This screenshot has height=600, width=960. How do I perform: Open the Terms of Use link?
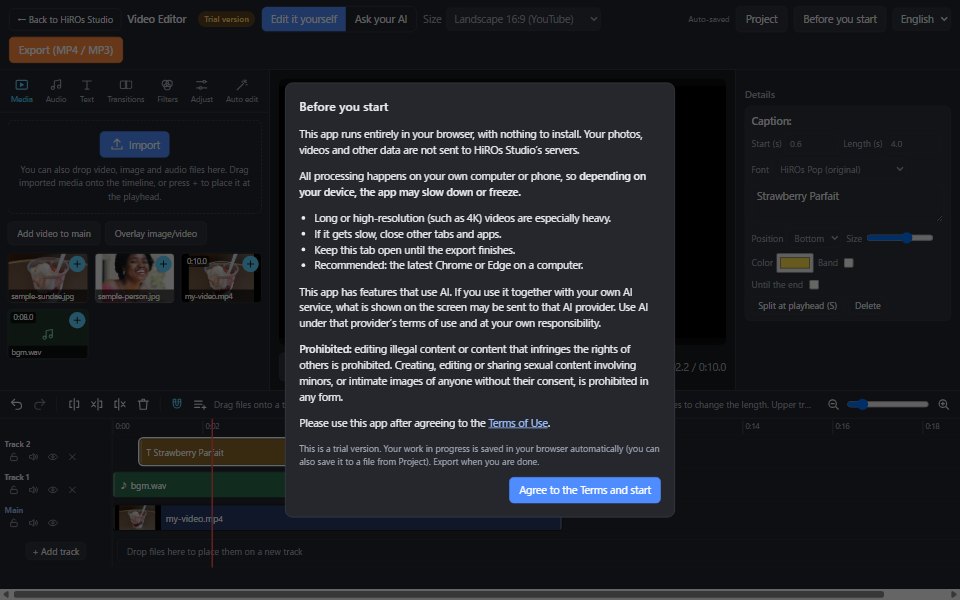coord(518,423)
